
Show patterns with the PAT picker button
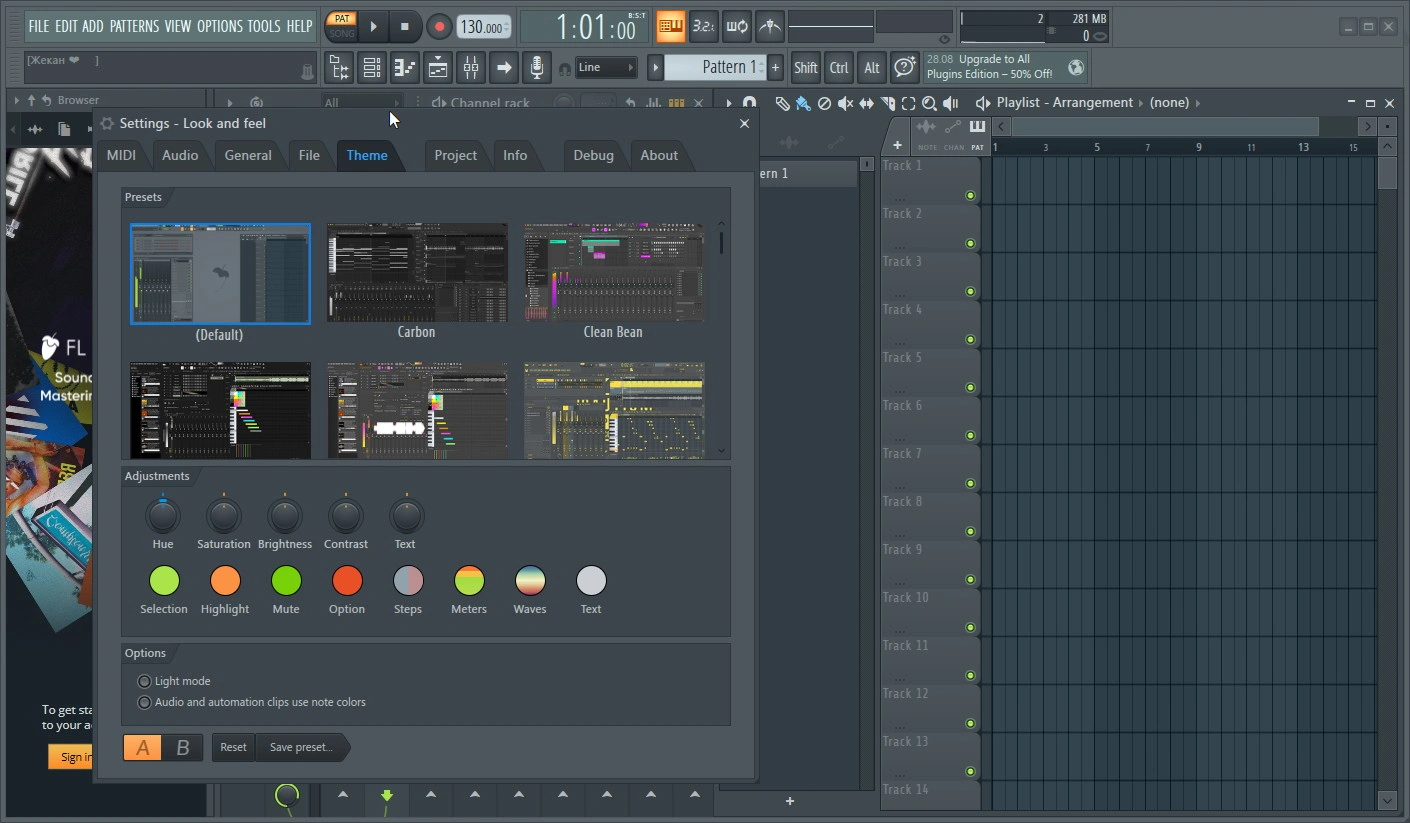click(977, 132)
